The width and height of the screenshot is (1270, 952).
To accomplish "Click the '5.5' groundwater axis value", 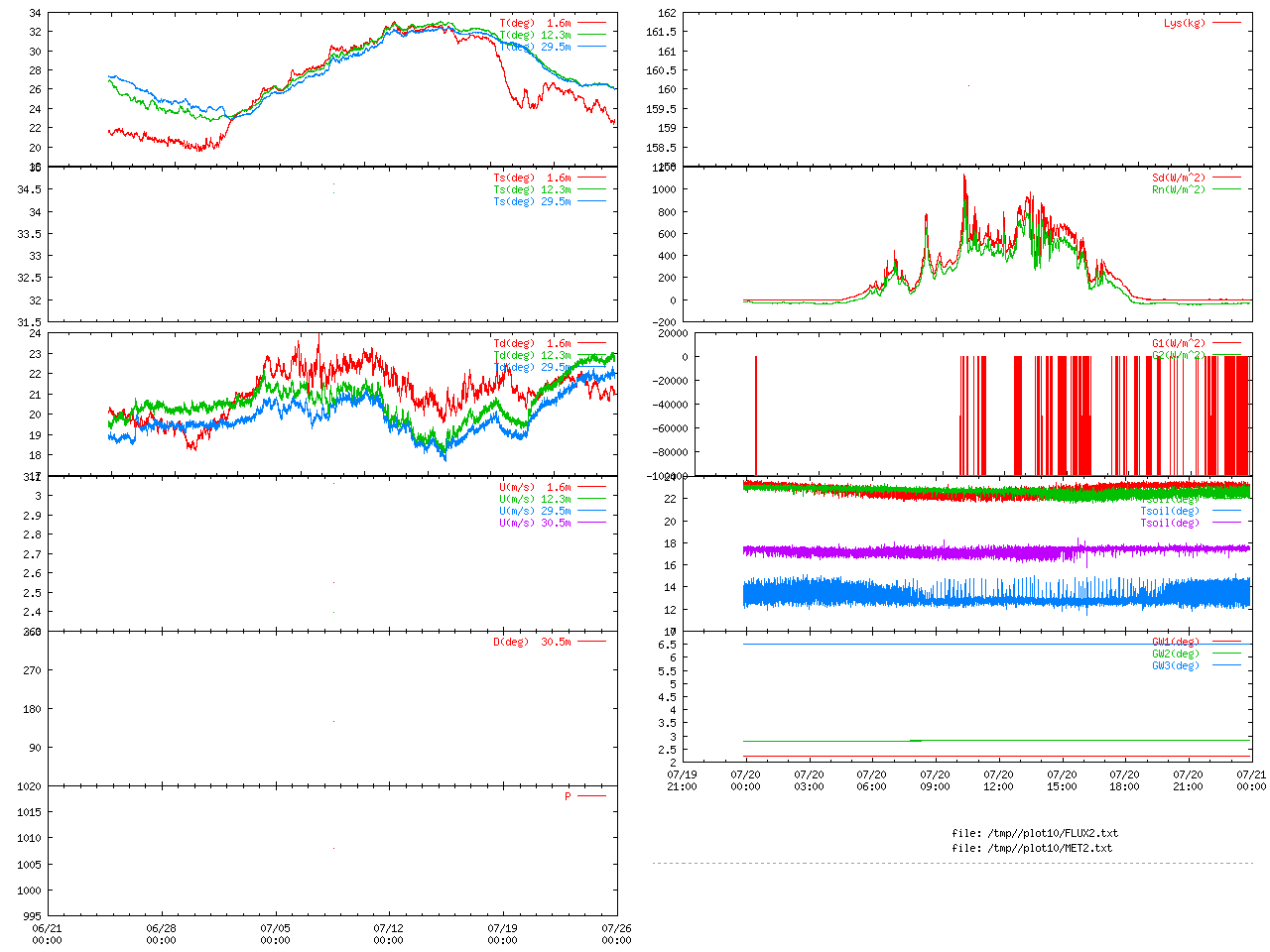I will tap(668, 671).
